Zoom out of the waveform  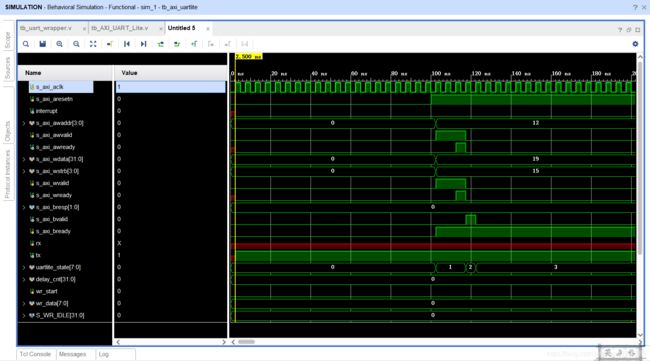pyautogui.click(x=76, y=44)
